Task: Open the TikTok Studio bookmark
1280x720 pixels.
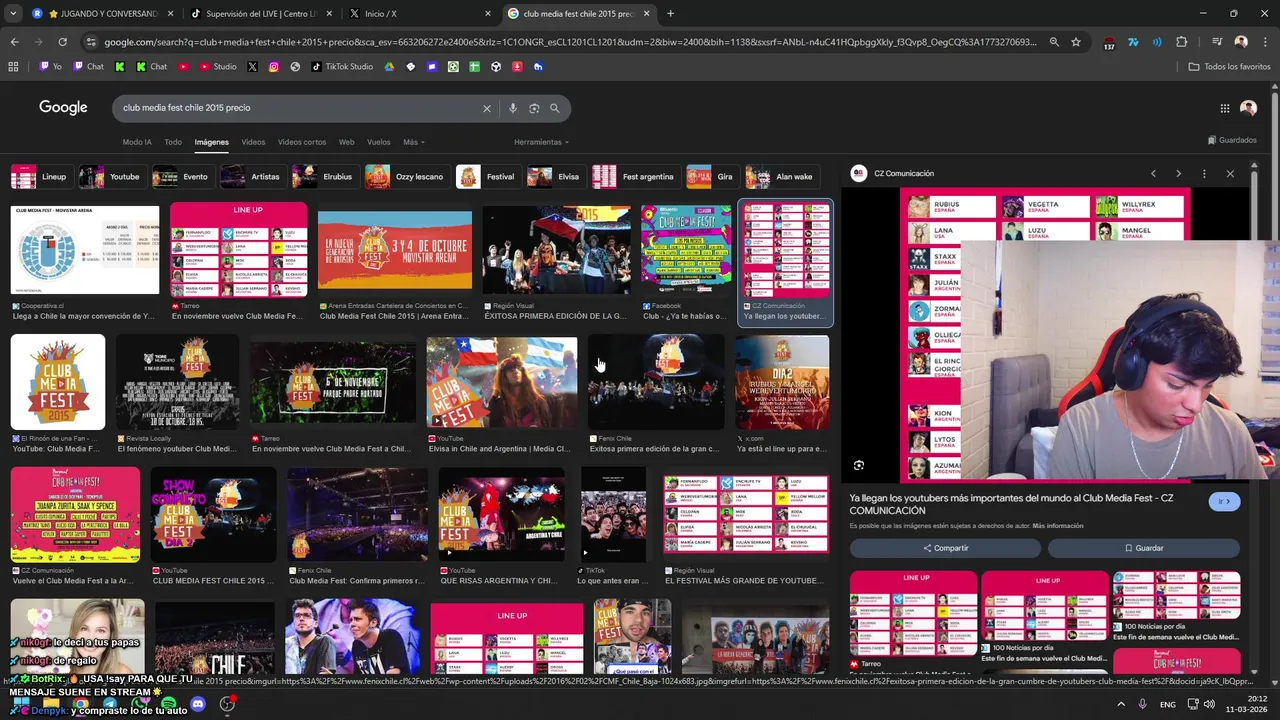Action: click(x=343, y=67)
